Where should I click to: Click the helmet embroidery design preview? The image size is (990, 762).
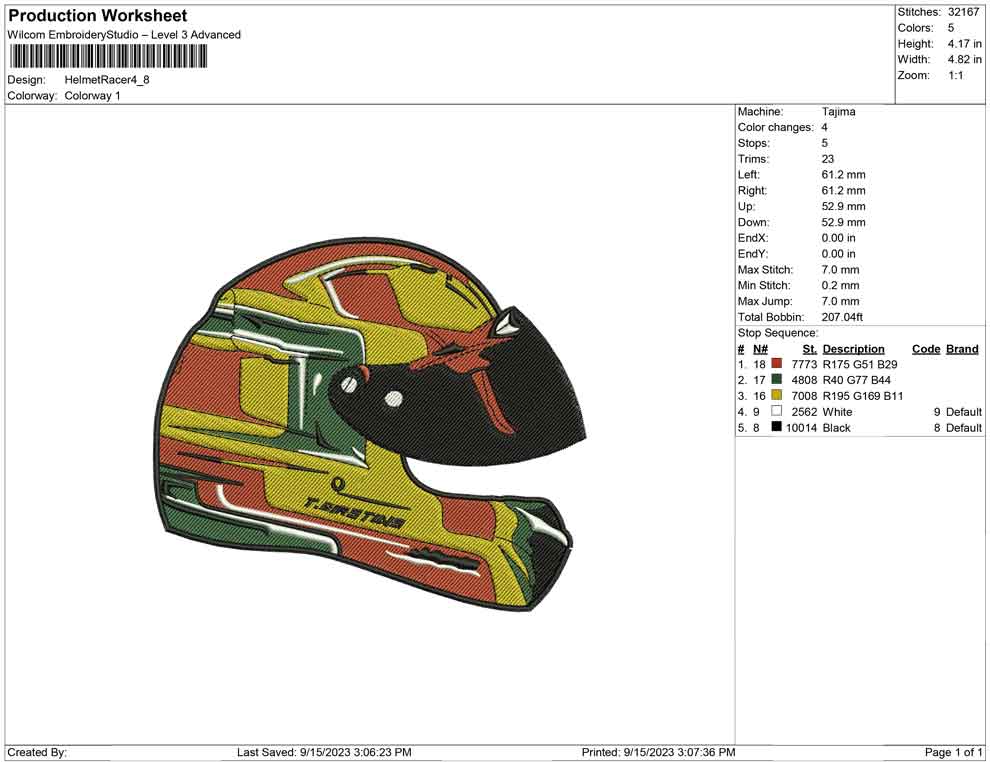(x=370, y=424)
